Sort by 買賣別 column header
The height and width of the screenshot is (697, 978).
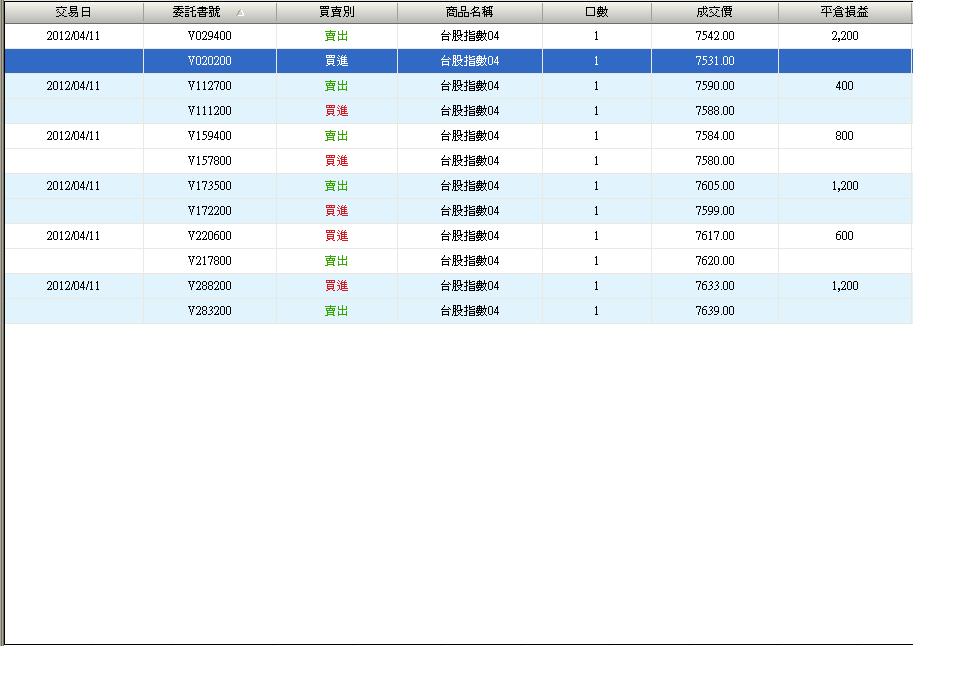tap(337, 12)
